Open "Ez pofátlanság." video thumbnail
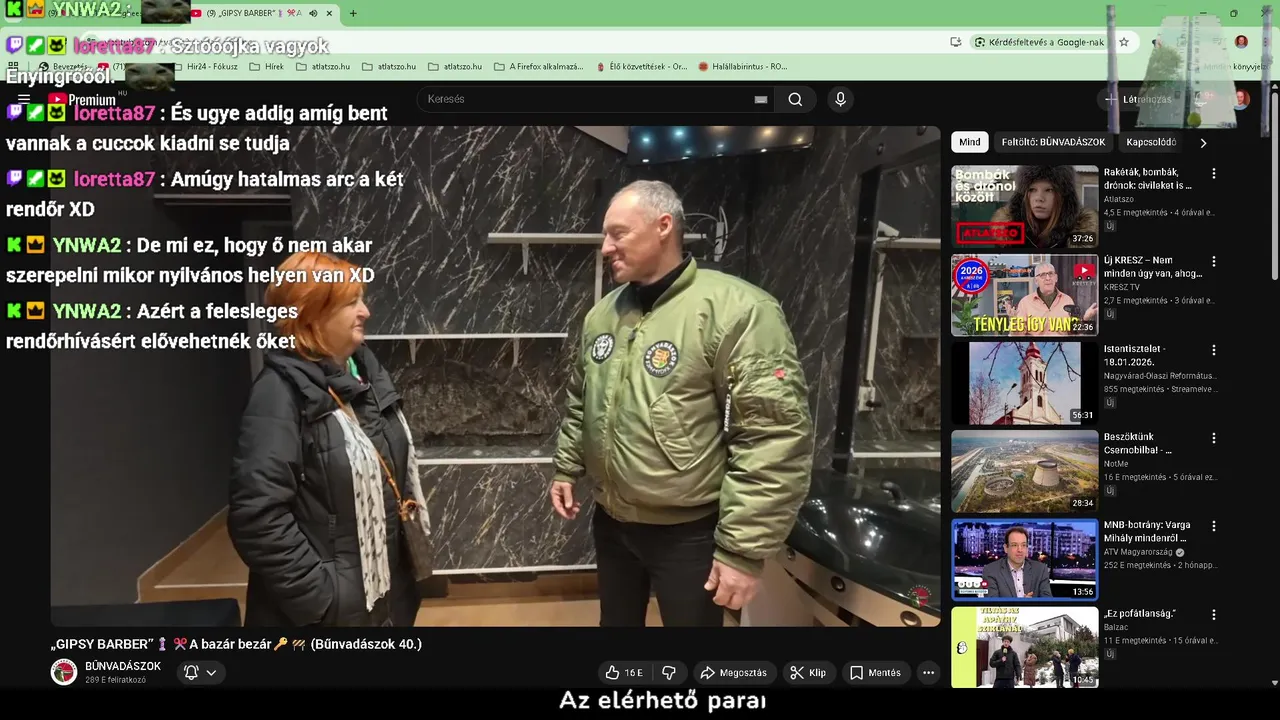Image resolution: width=1280 pixels, height=720 pixels. pos(1024,647)
